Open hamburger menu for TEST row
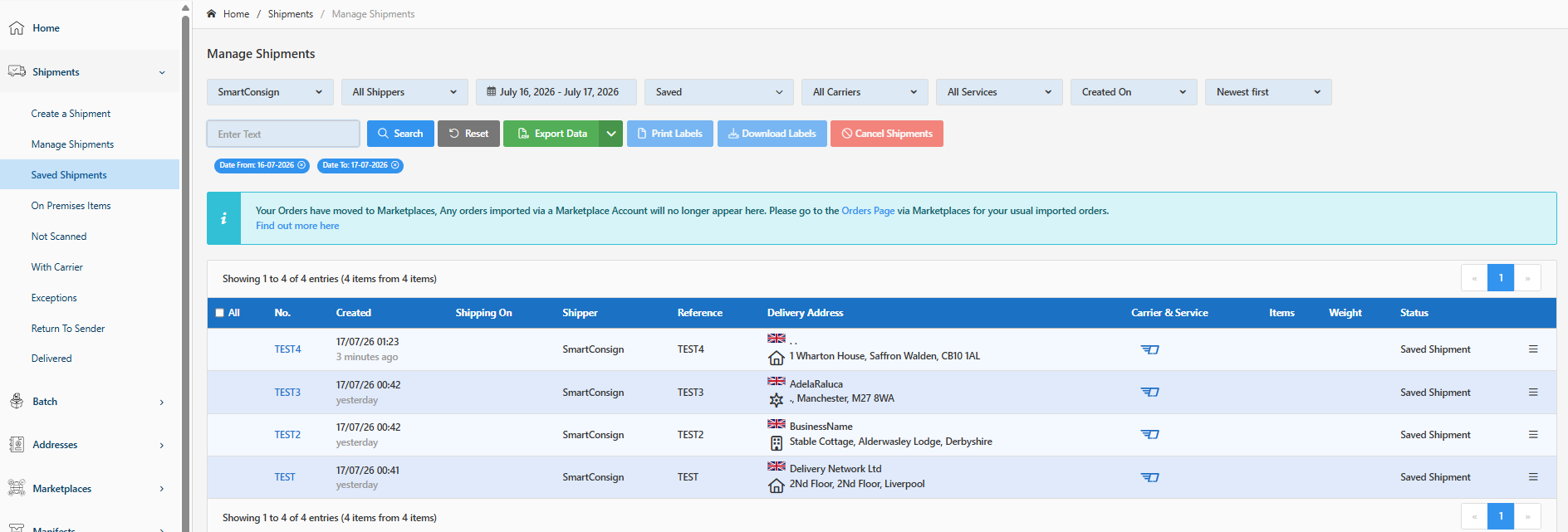This screenshot has height=532, width=1568. pyautogui.click(x=1533, y=477)
